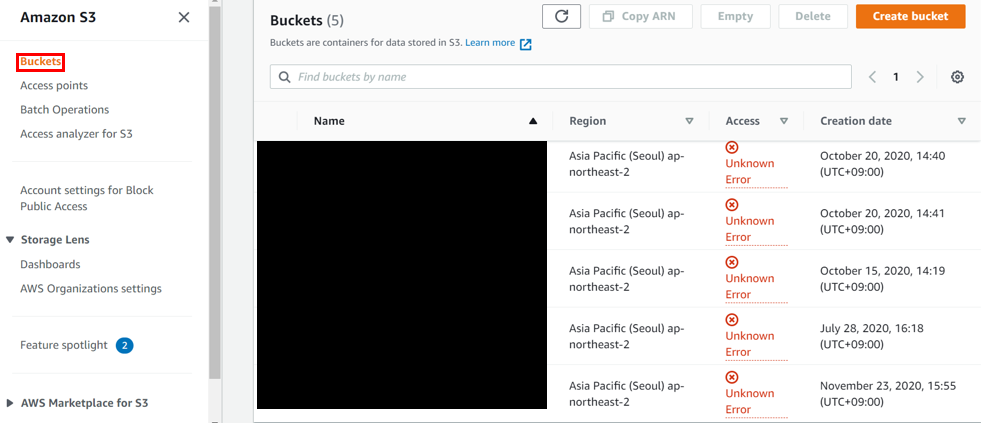This screenshot has width=981, height=423.
Task: Sort buckets by Region column arrow
Action: coord(689,121)
